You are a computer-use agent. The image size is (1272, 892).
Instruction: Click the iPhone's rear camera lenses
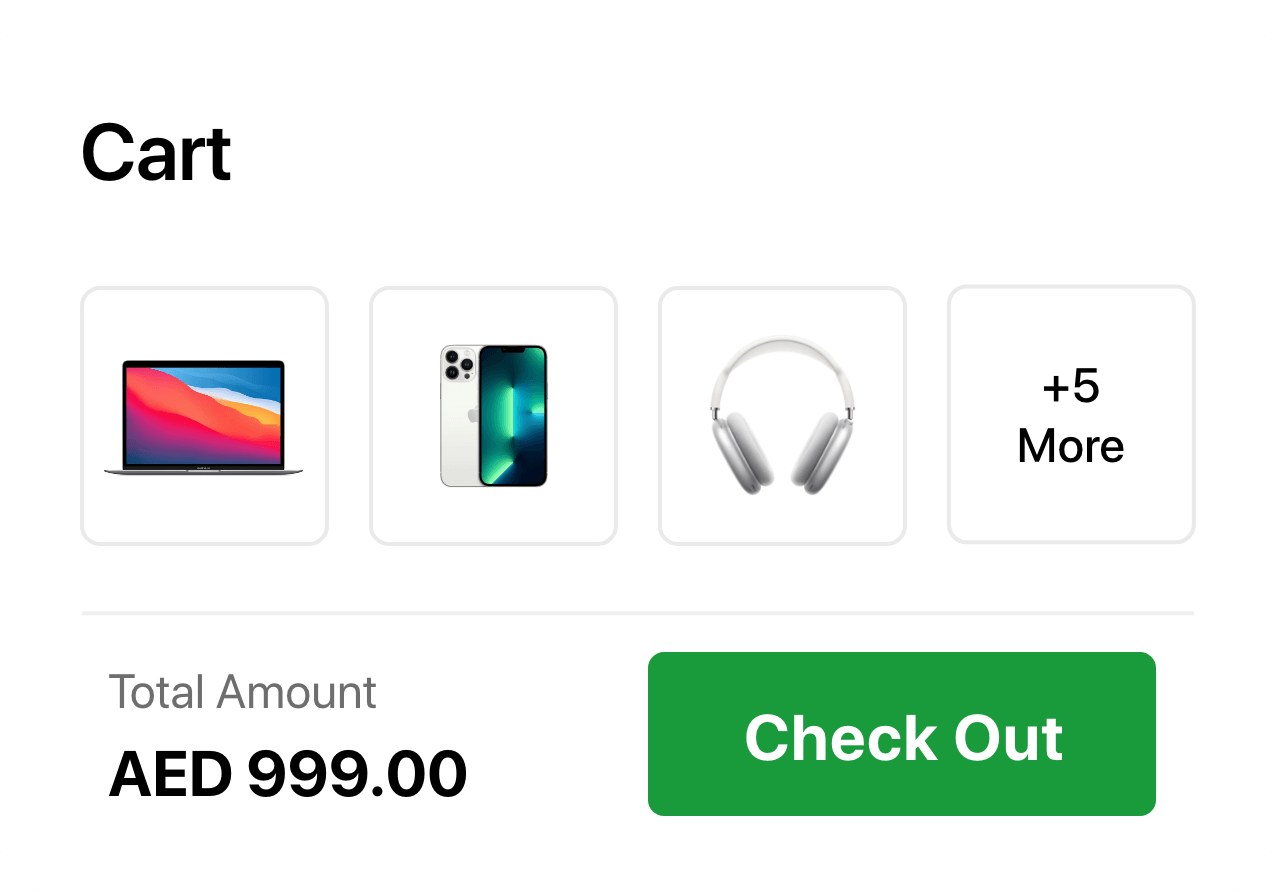click(458, 364)
